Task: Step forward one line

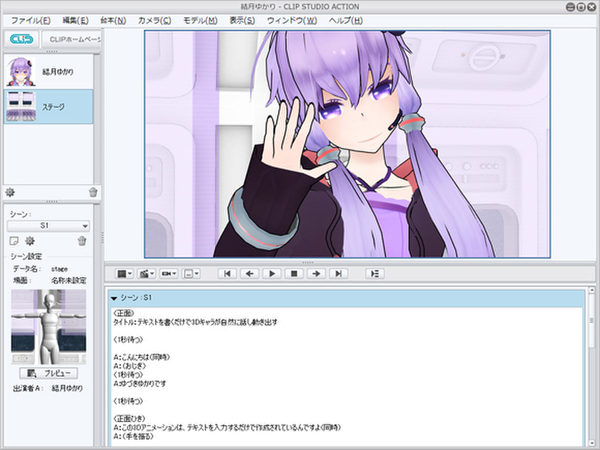Action: [x=316, y=274]
